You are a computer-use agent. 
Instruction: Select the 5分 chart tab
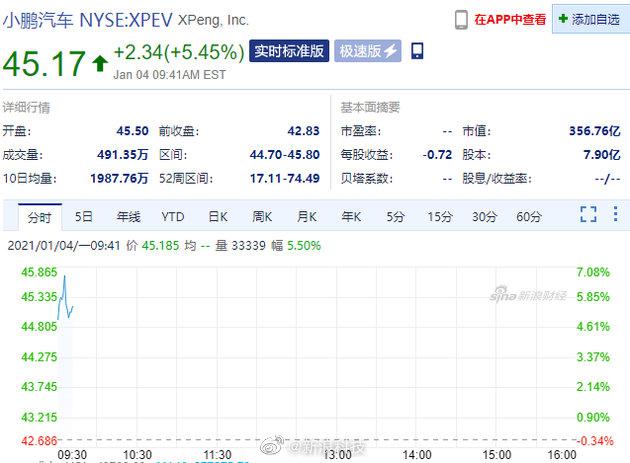tap(395, 217)
